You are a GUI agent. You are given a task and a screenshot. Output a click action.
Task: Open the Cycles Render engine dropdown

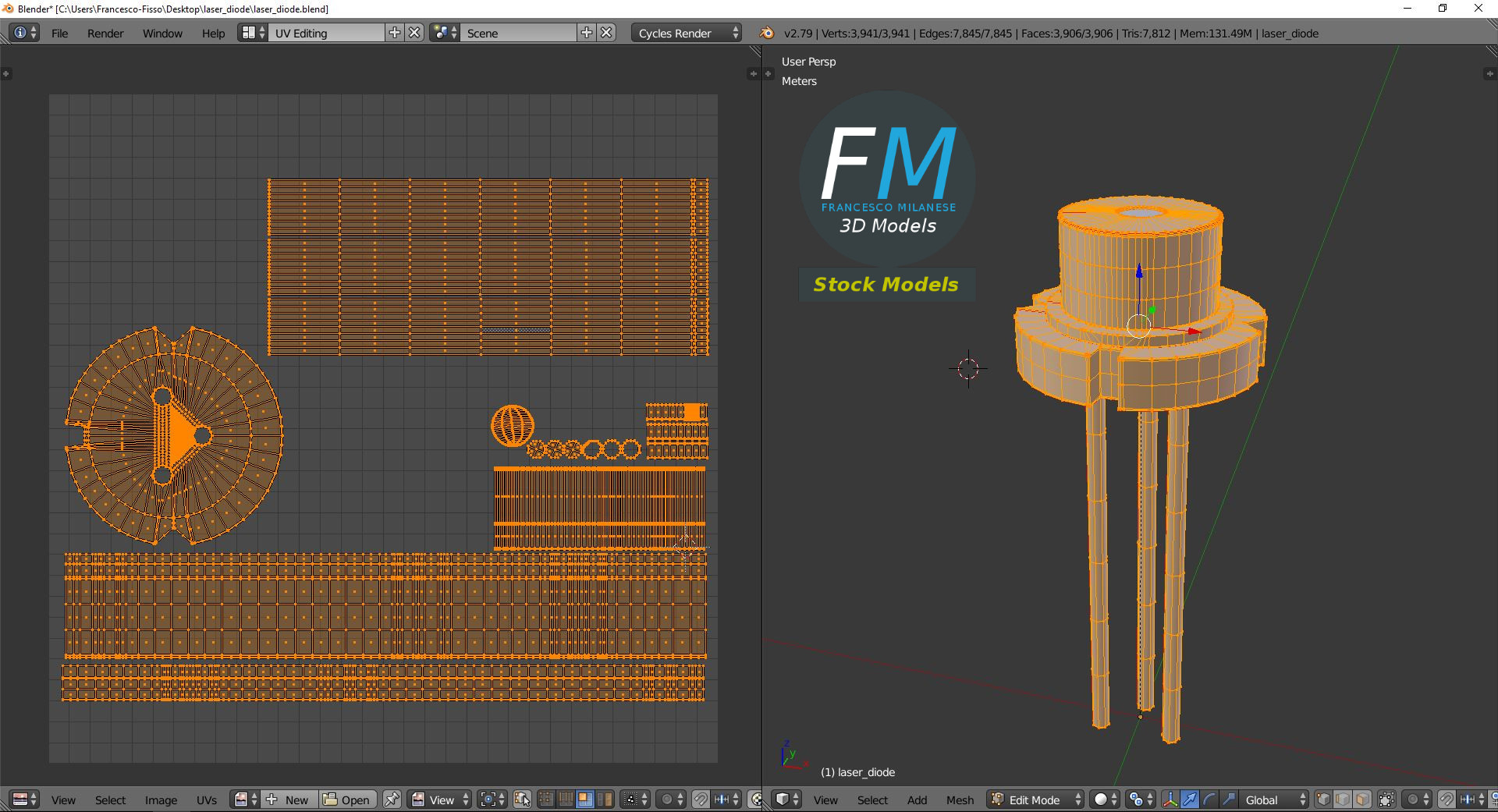click(x=686, y=33)
